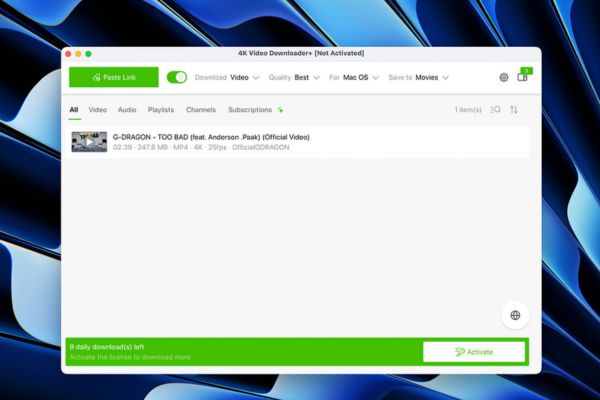
Task: Click the sort order arrows icon
Action: (514, 110)
